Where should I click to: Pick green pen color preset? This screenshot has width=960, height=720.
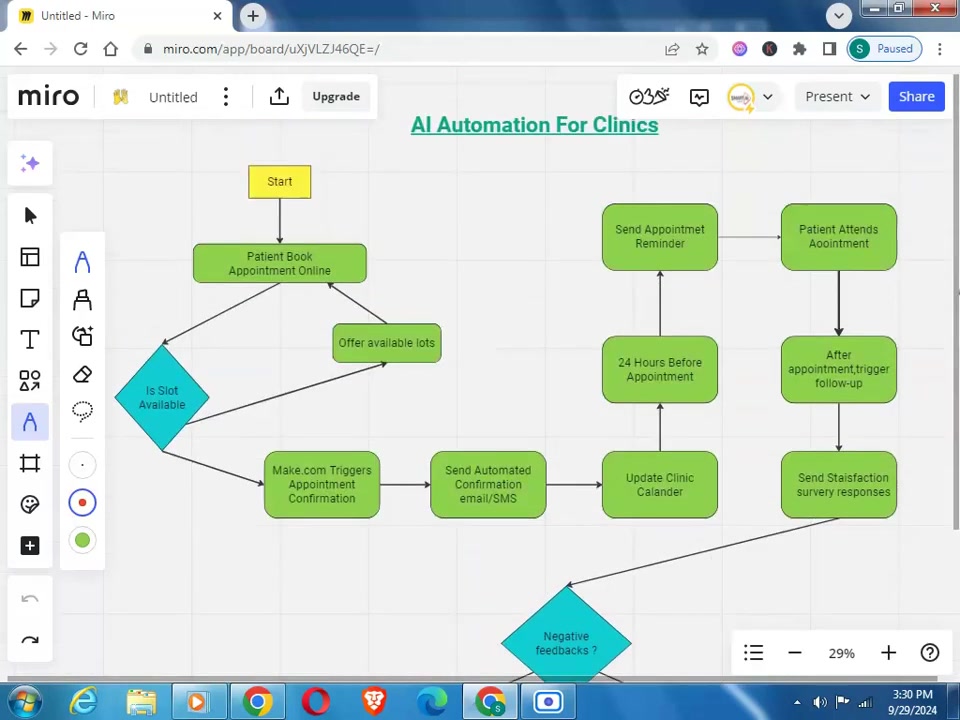tap(83, 540)
